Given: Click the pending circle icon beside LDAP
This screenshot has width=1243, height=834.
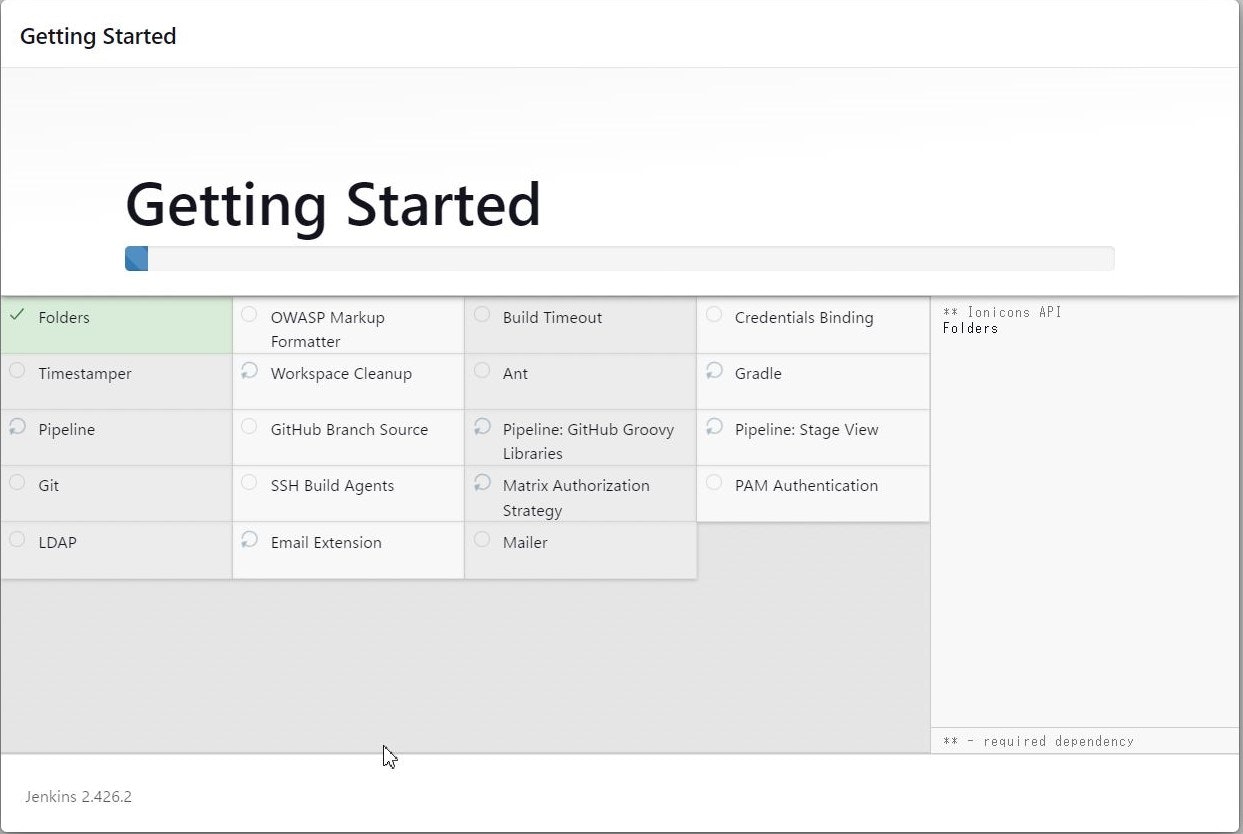Looking at the screenshot, I should pos(17,539).
